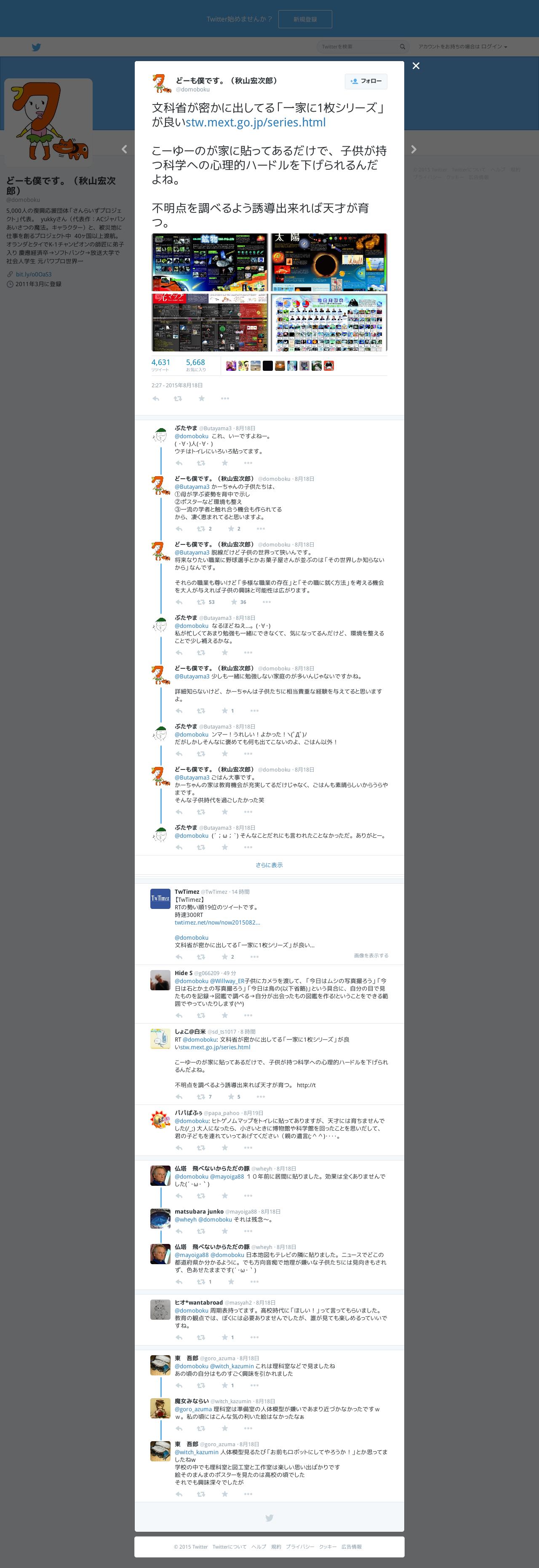539x1568 pixels.
Task: Open the 鉱物 poster thumbnail
Action: [210, 263]
